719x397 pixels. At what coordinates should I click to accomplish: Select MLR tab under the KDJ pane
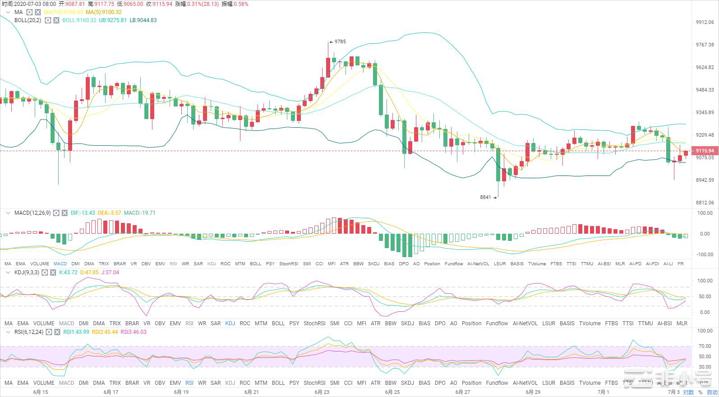(682, 323)
